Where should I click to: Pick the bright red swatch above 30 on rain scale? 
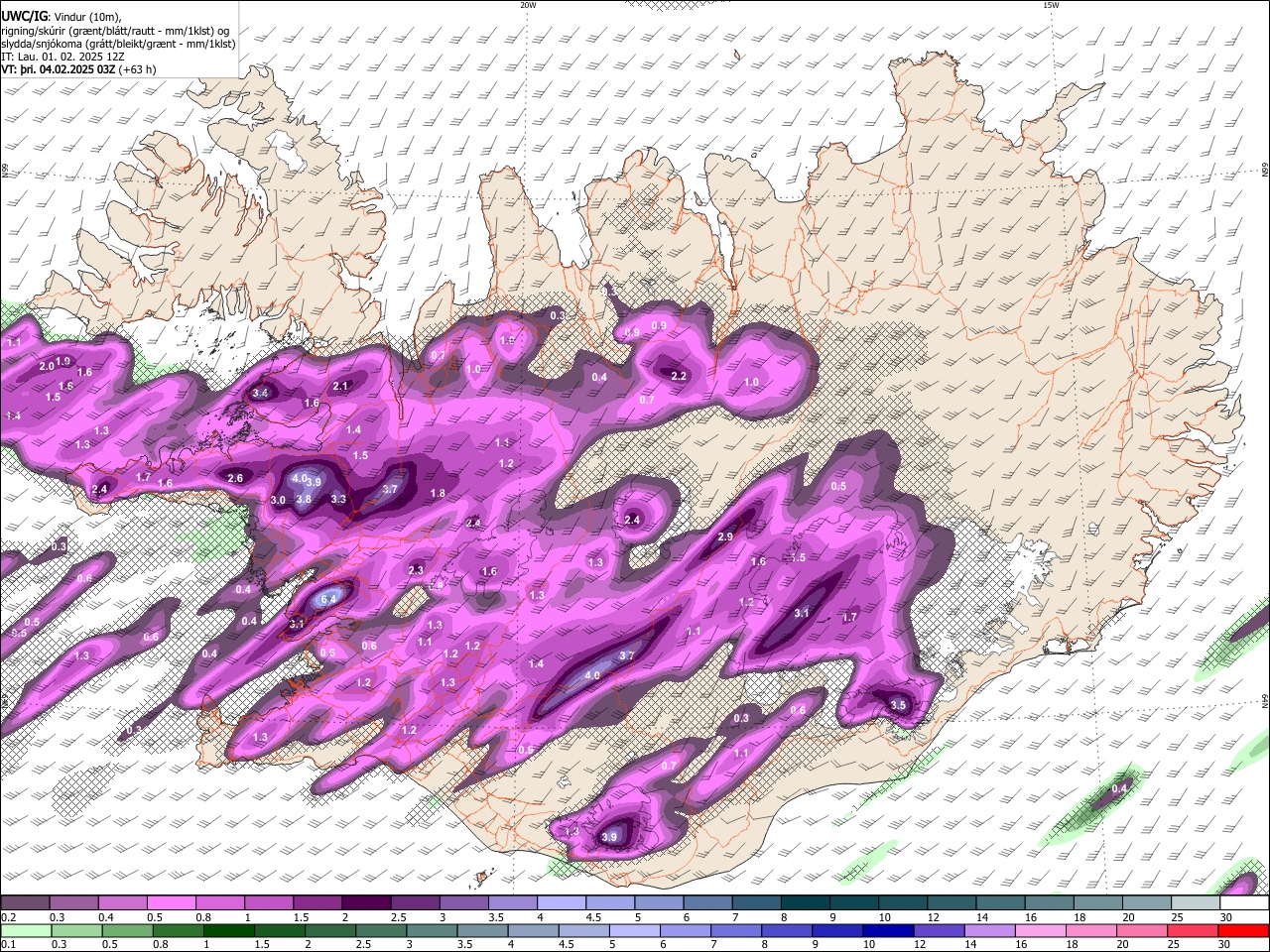(x=1243, y=930)
